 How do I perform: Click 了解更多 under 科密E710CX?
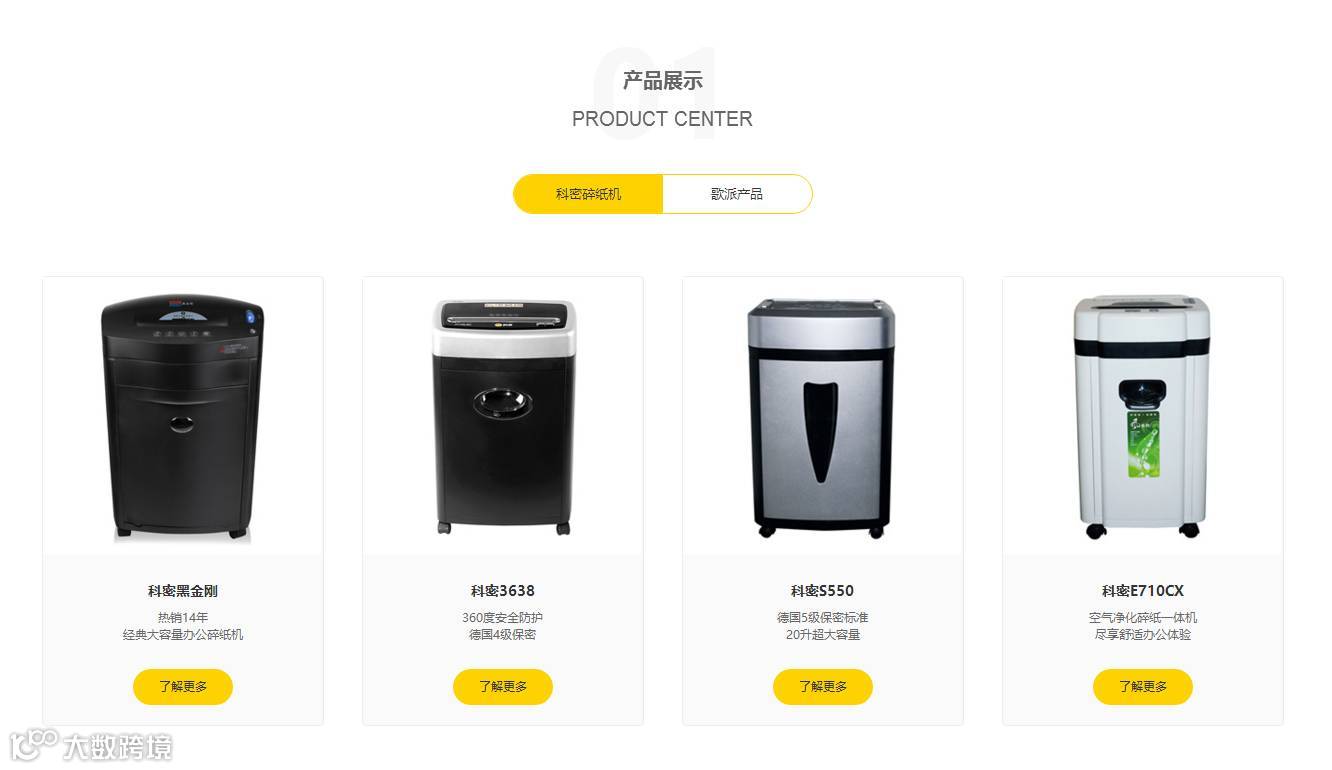[1143, 687]
